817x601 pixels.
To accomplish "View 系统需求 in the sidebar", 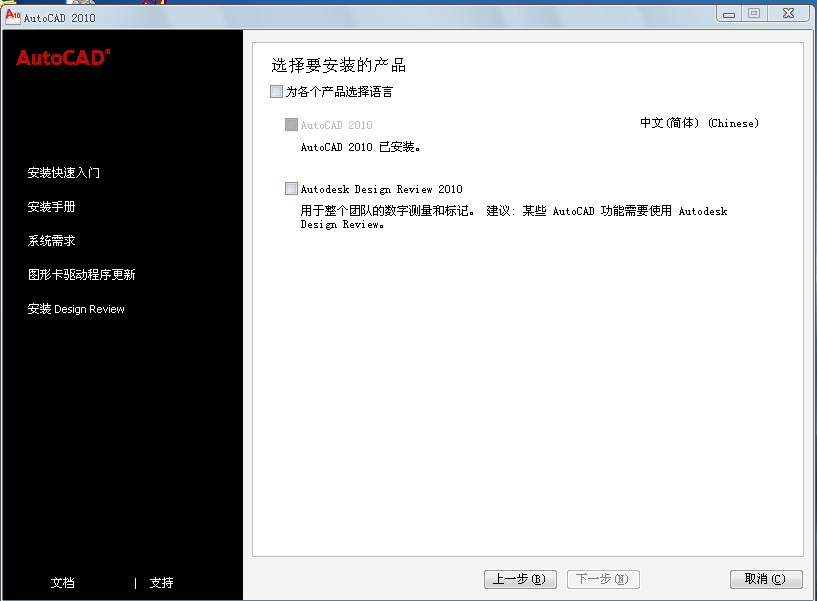I will click(52, 240).
